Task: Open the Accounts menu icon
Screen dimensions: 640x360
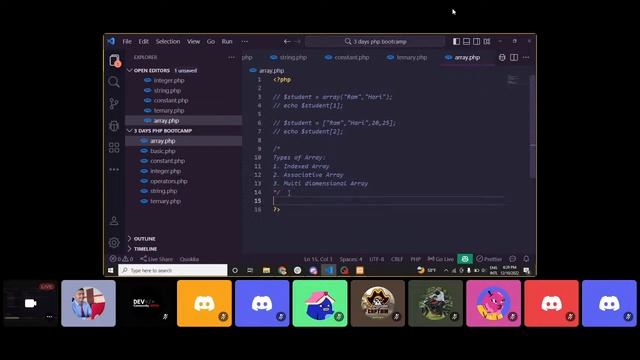Action: pos(114,221)
